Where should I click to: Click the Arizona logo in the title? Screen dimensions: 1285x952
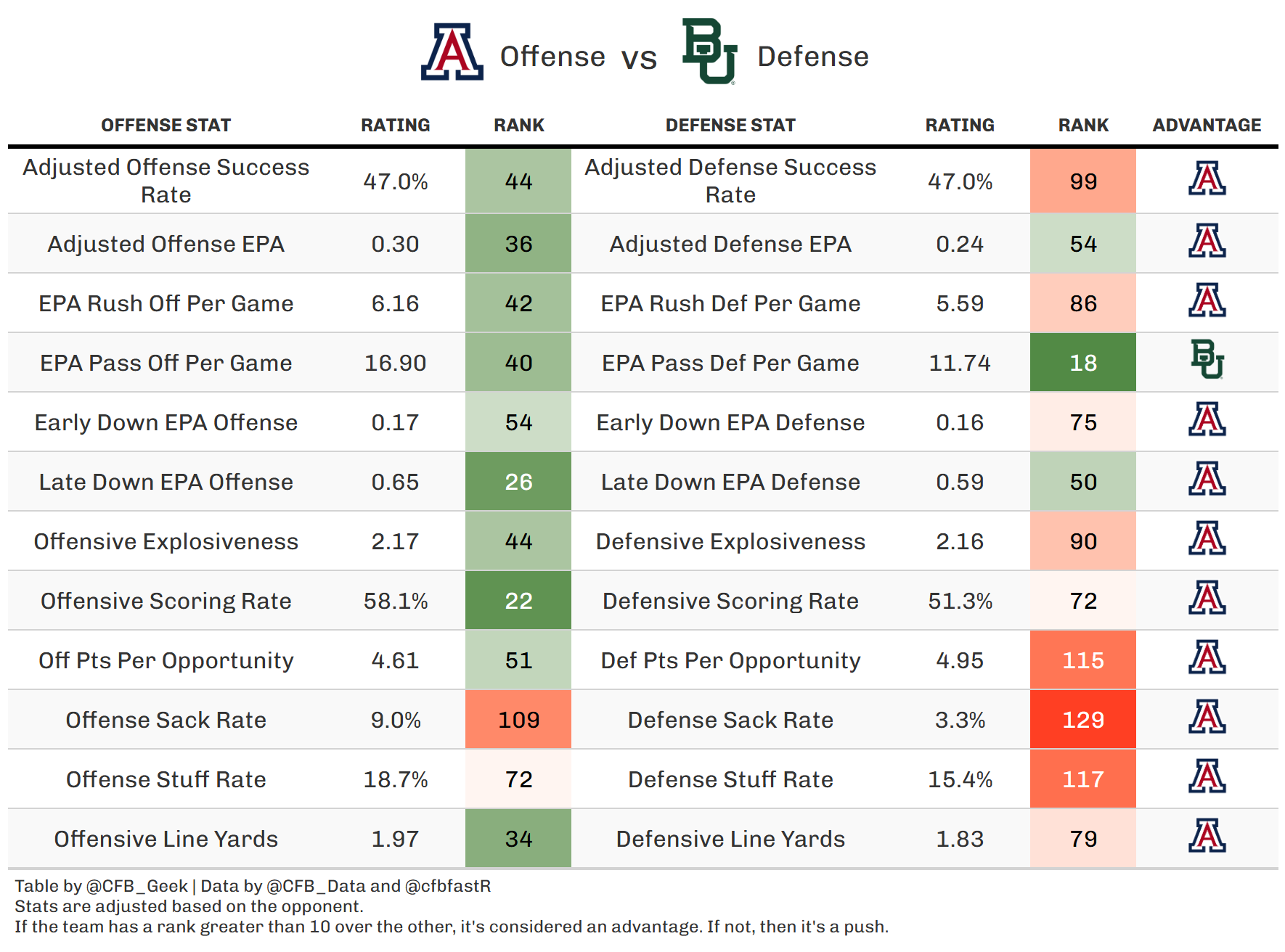(452, 52)
